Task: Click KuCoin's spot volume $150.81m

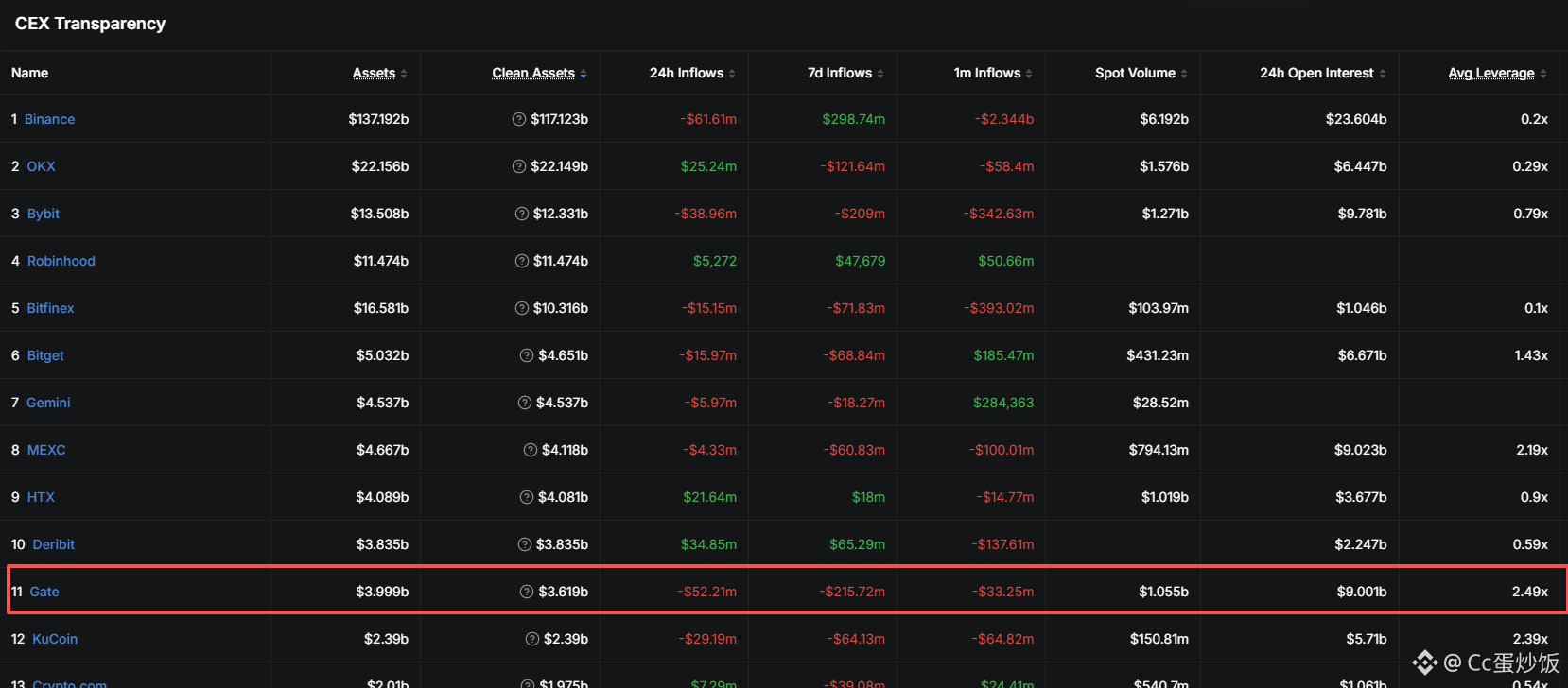Action: pyautogui.click(x=1159, y=639)
